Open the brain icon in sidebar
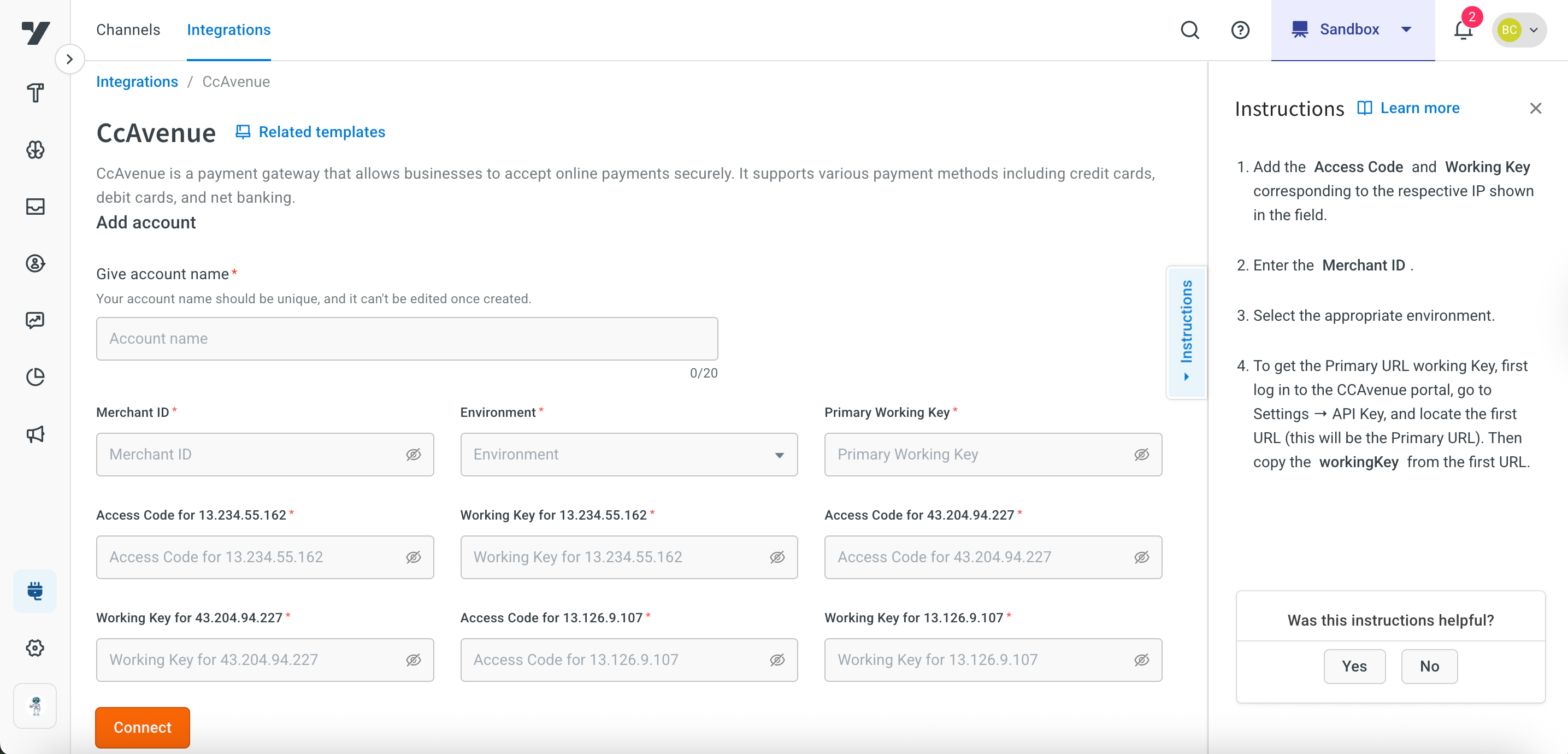The image size is (1568, 754). point(36,150)
